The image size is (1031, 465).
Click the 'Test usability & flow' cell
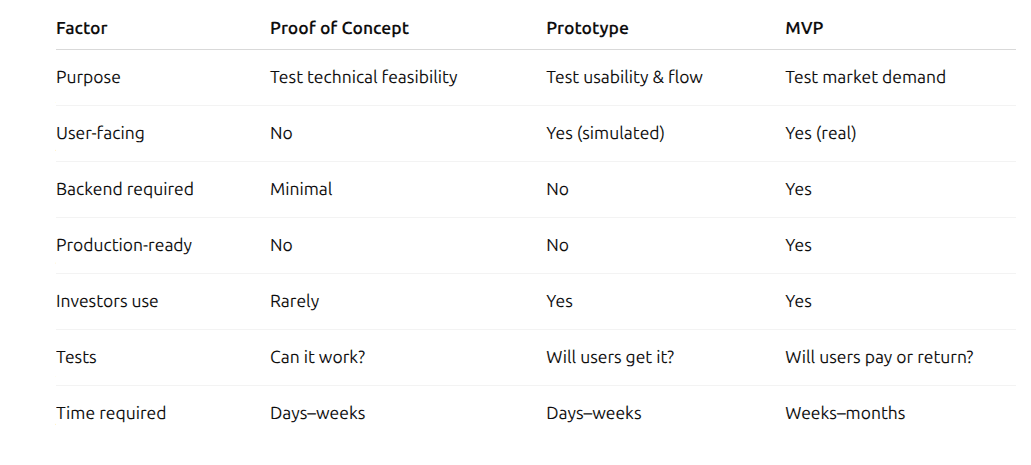(624, 77)
